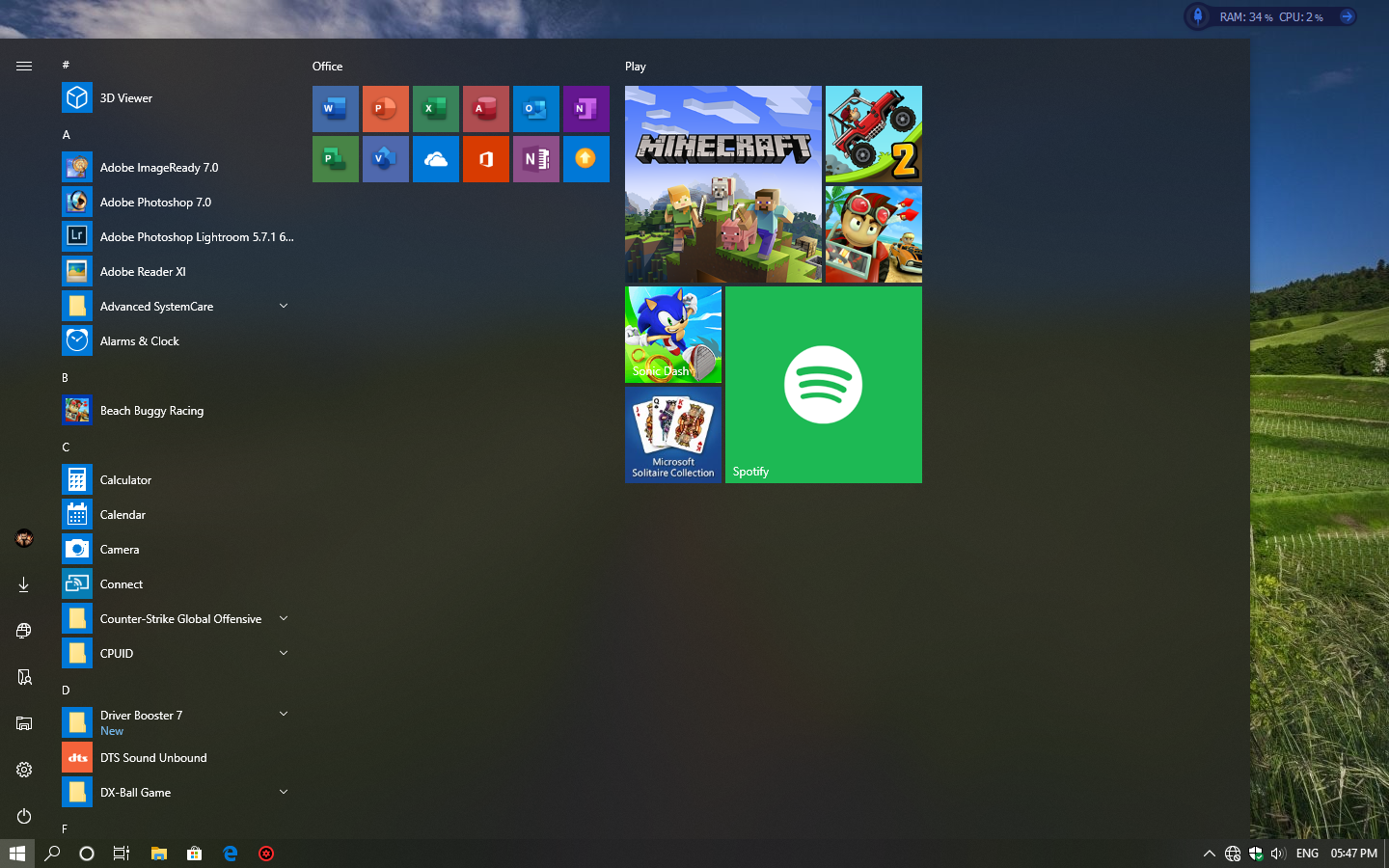Open the Connect app
Viewport: 1389px width, 868px height.
tap(177, 583)
